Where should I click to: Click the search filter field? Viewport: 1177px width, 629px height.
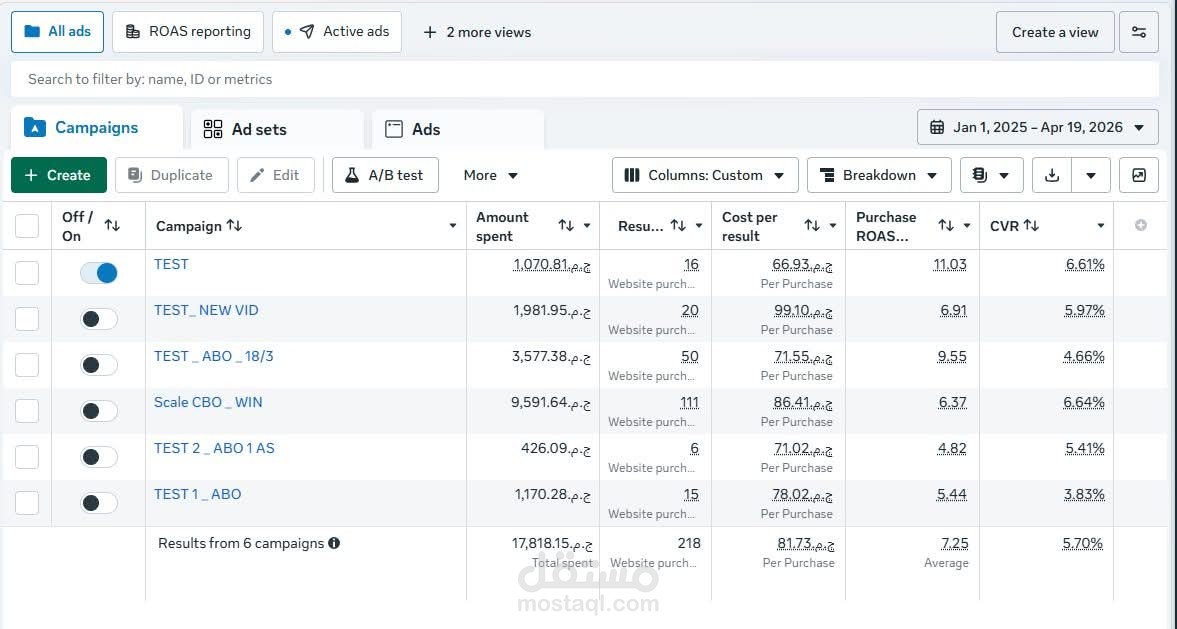(x=585, y=79)
